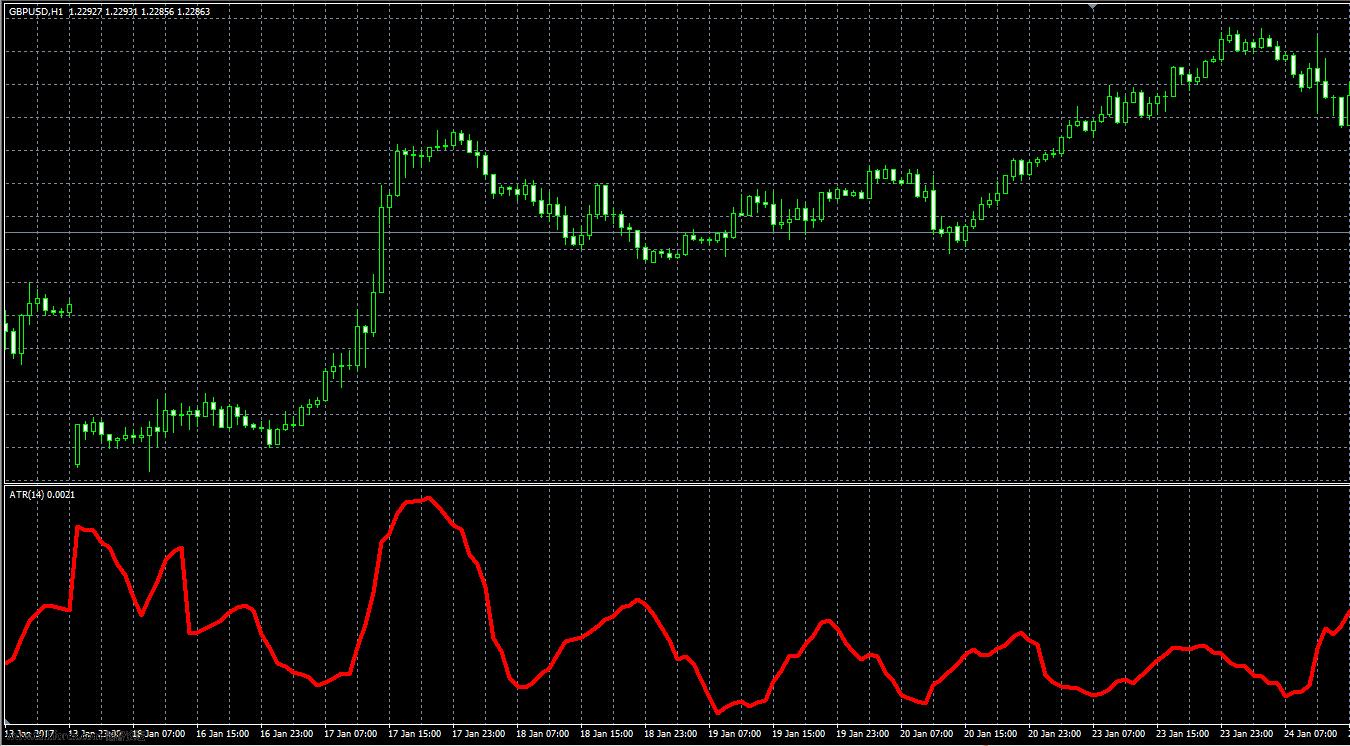This screenshot has height=746, width=1350.
Task: Click the 20 Jan 15:00 time label
Action: (992, 734)
